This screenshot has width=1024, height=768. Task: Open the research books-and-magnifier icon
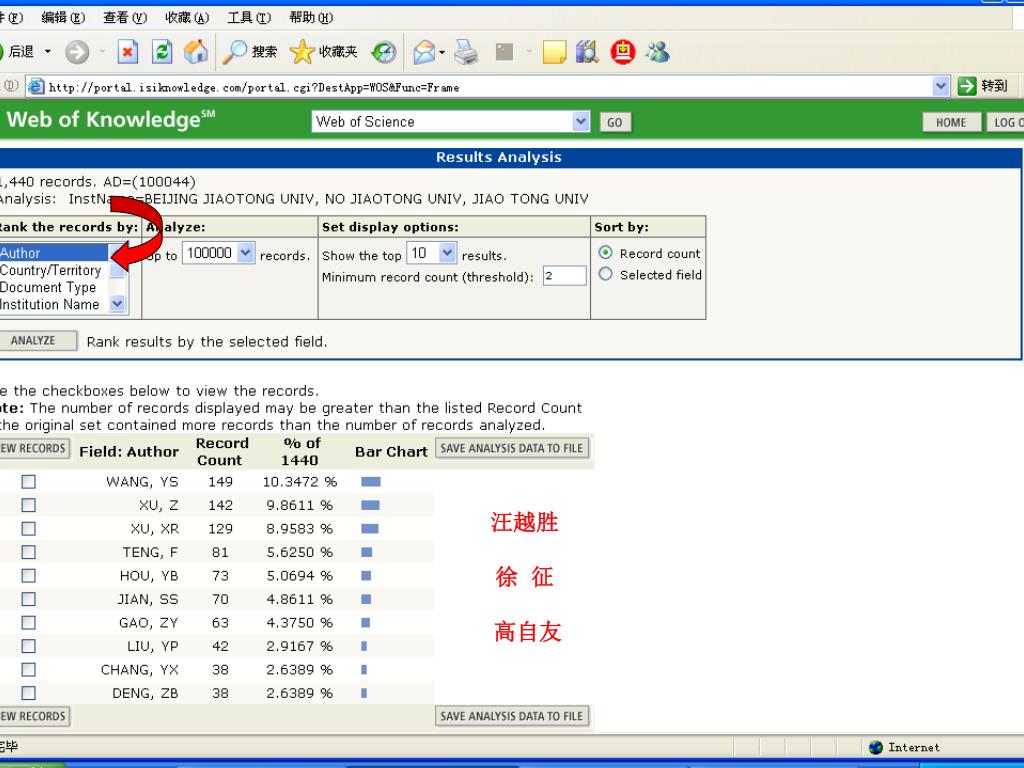tap(587, 52)
